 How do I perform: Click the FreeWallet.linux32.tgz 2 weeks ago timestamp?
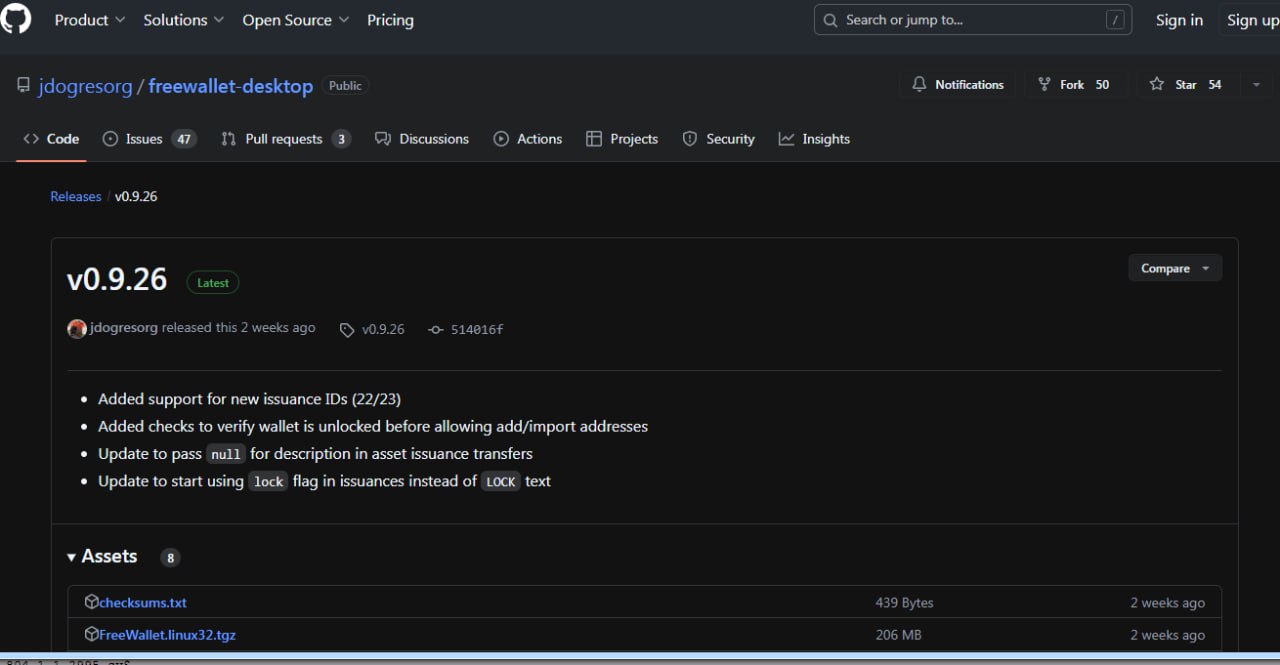[1167, 635]
